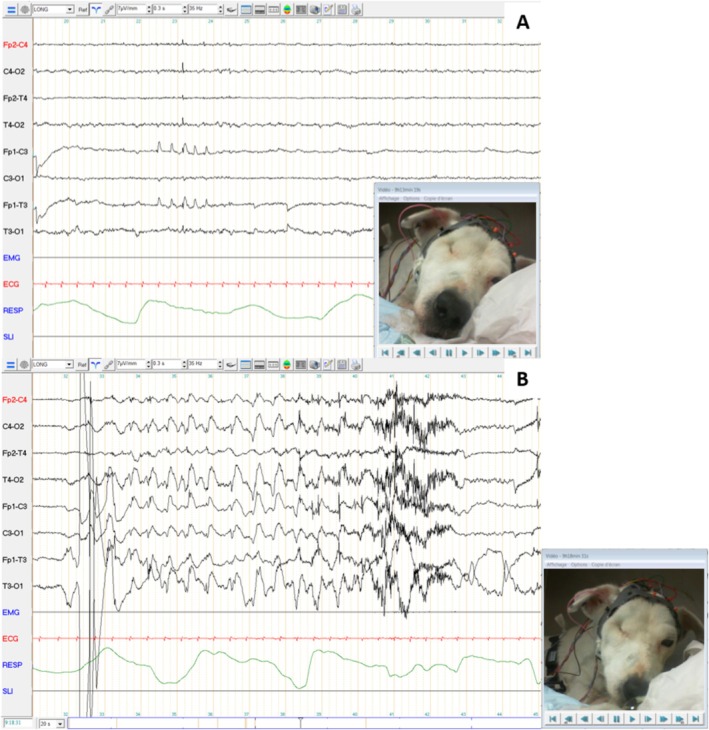
Task: Skip to video end in panel A video window
Action: click(528, 352)
